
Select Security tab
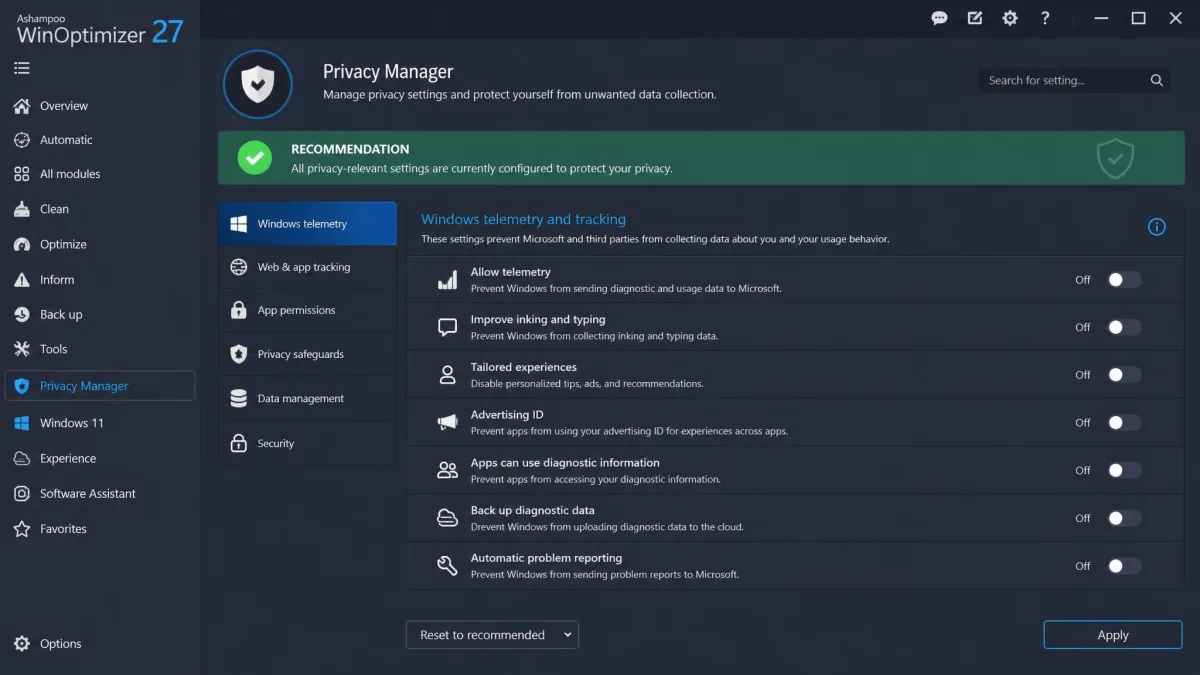(x=308, y=443)
